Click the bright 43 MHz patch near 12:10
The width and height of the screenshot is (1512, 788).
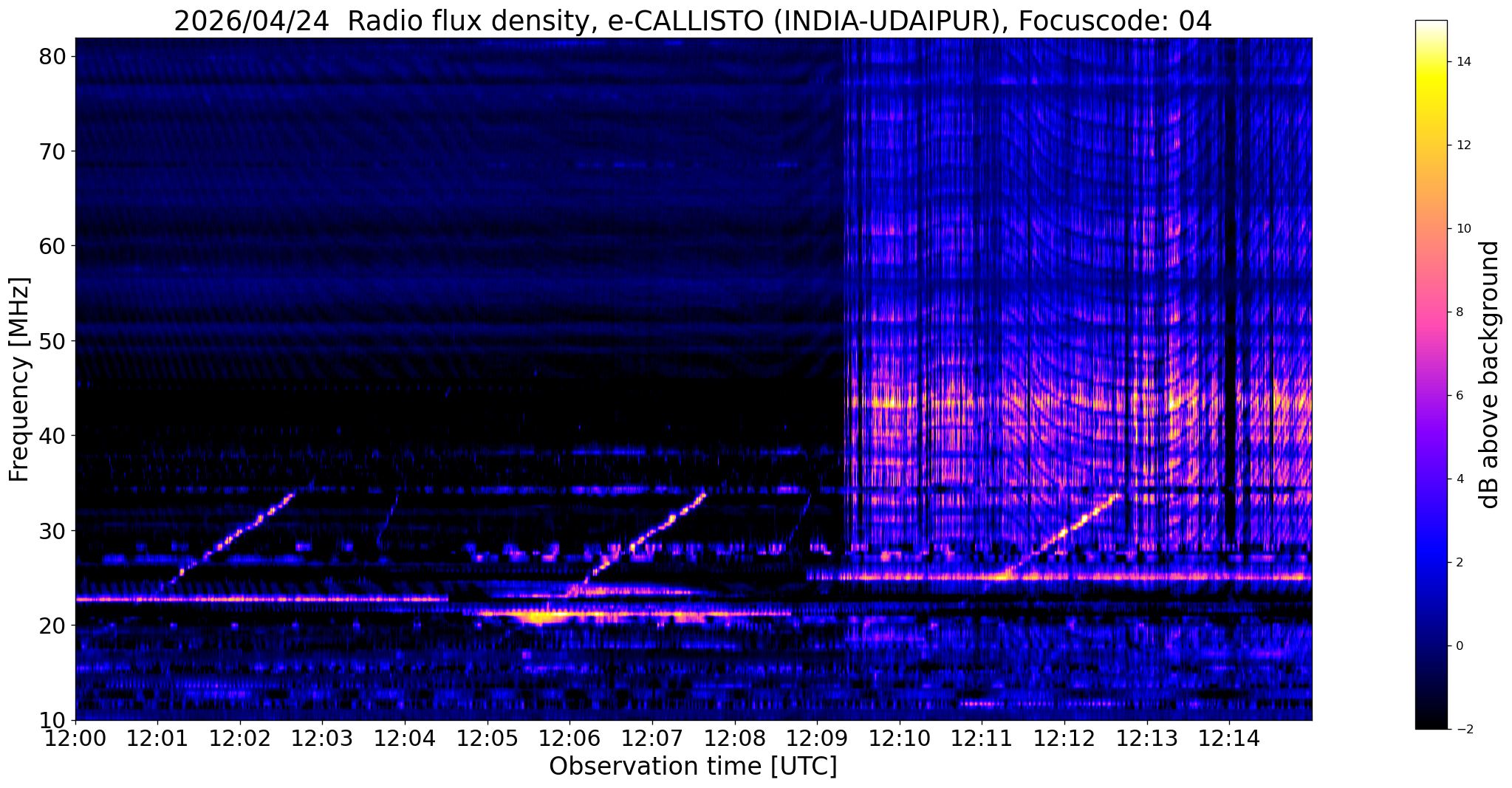(886, 403)
